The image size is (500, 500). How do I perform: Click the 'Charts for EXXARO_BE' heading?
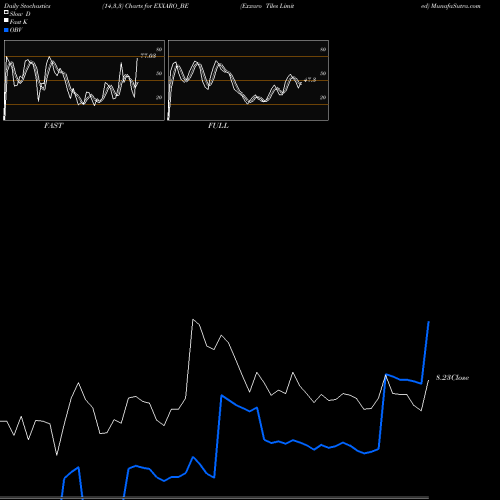point(157,6)
